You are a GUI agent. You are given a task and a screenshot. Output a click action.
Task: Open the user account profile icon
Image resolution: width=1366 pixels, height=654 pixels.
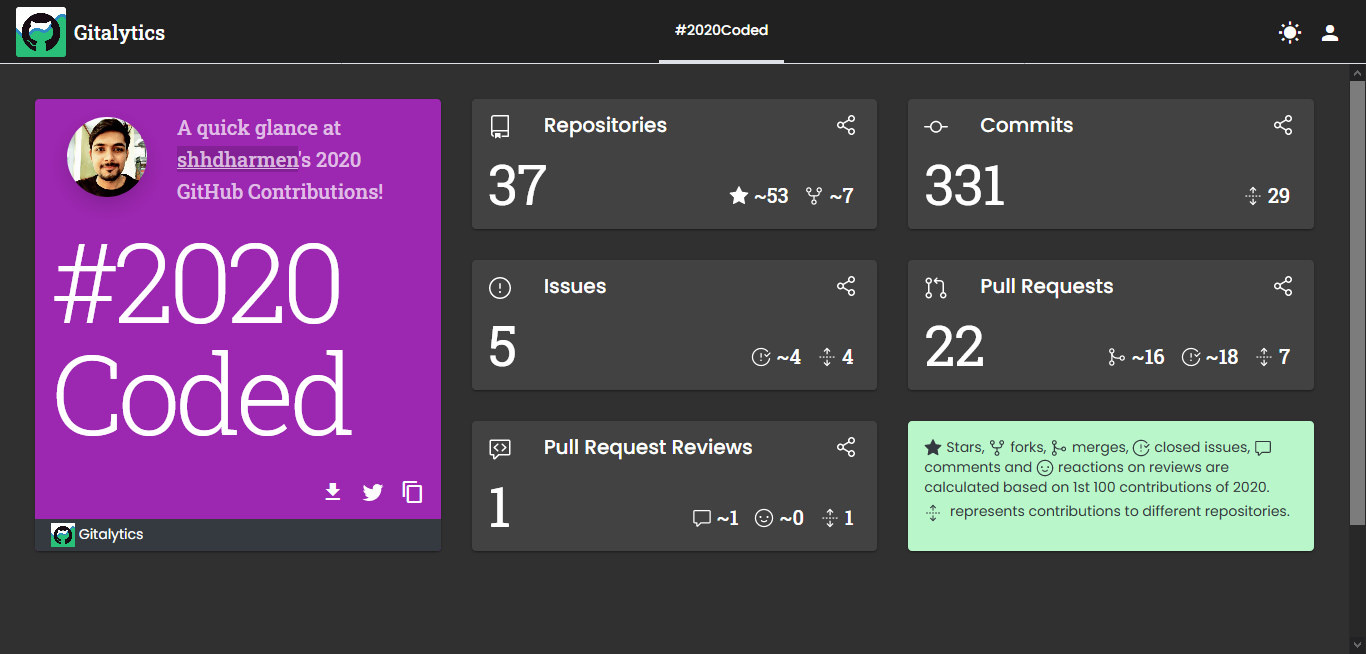coord(1330,33)
